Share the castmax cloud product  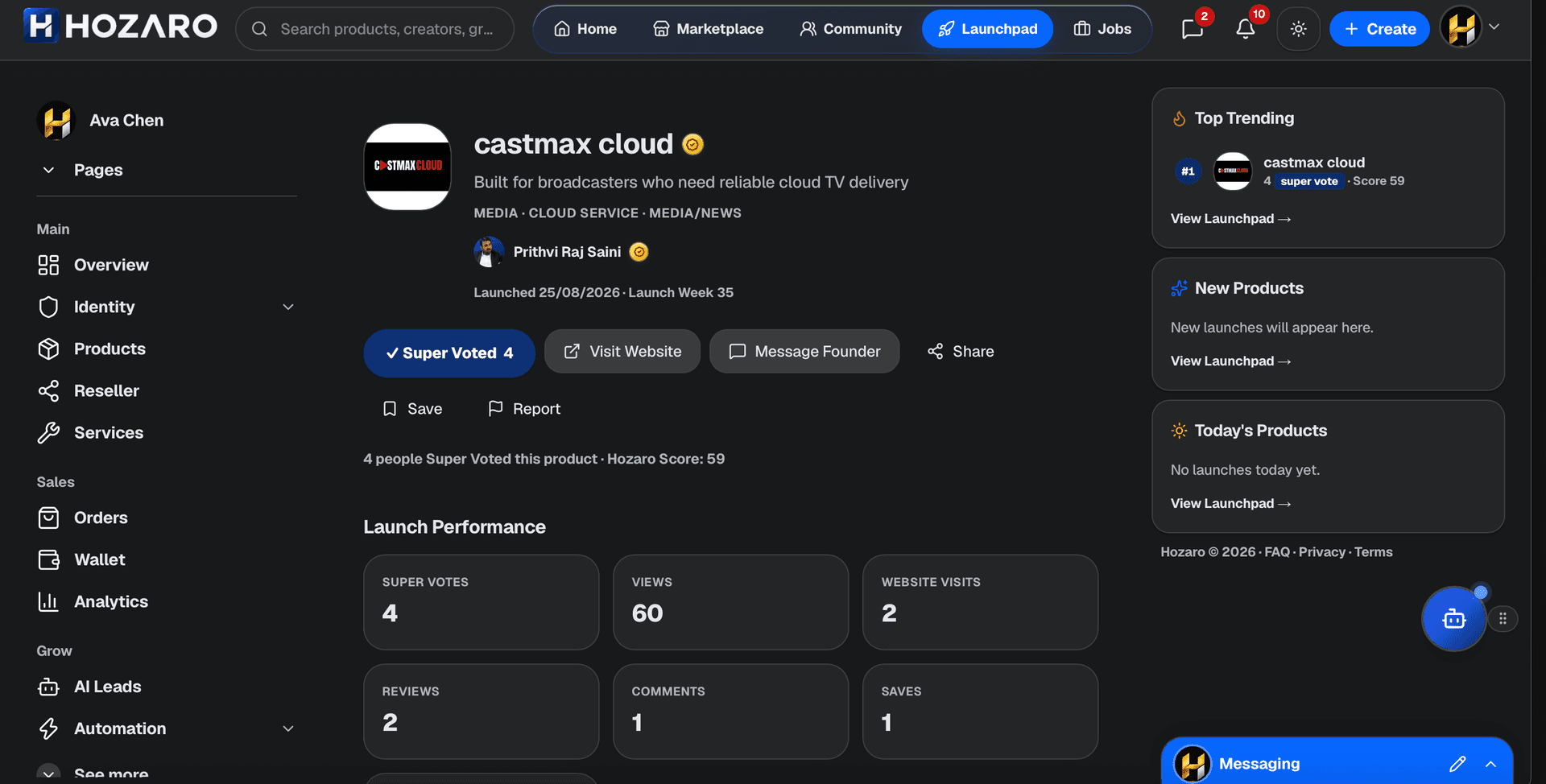click(961, 351)
